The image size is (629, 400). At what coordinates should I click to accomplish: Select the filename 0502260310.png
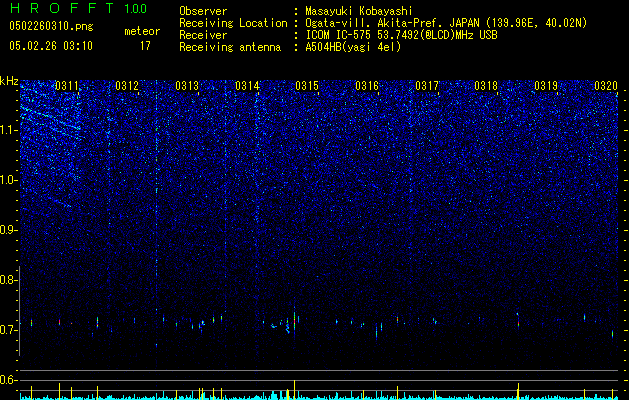[x=51, y=26]
